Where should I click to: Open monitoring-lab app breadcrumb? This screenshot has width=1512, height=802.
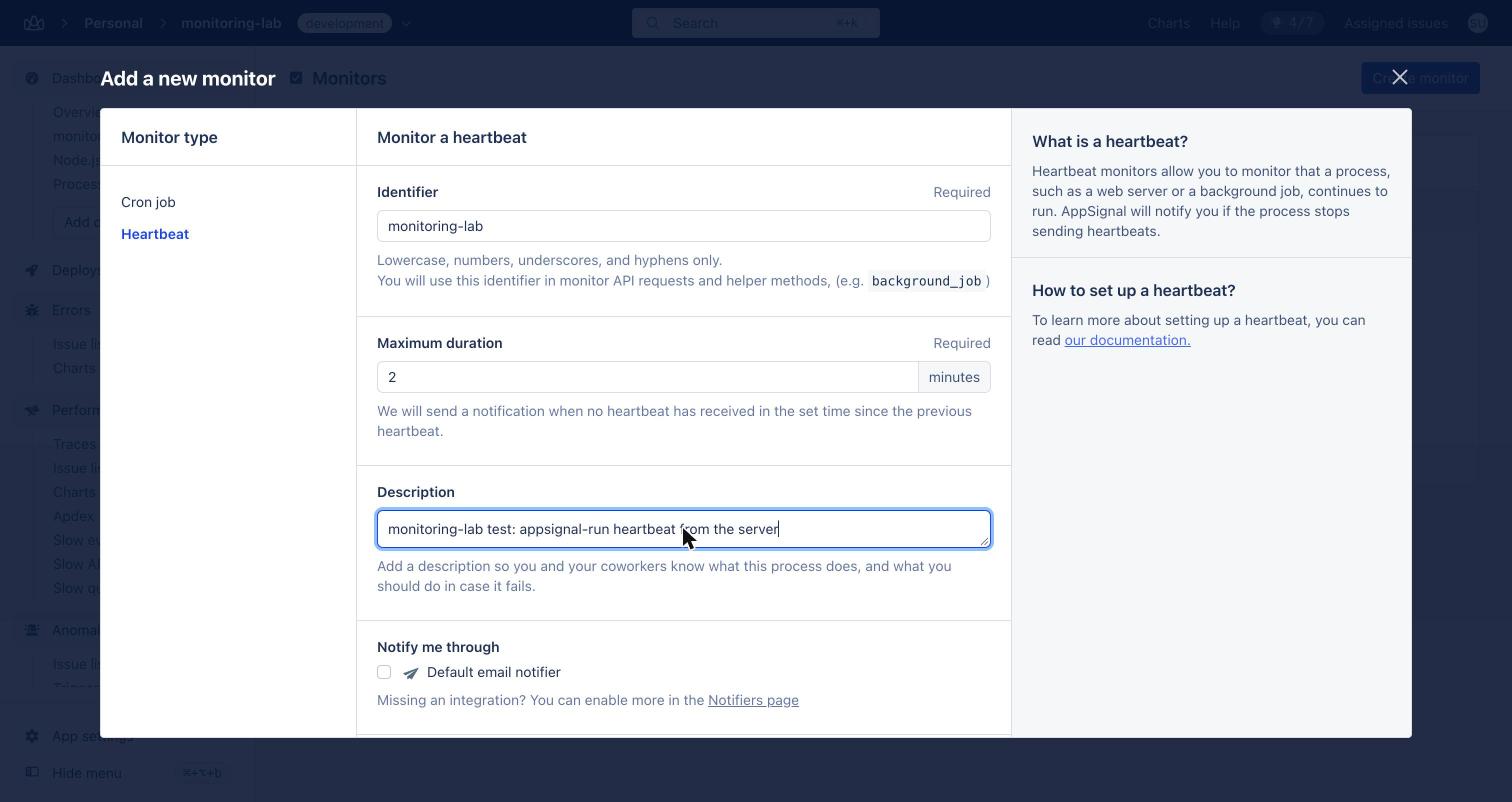click(x=231, y=23)
